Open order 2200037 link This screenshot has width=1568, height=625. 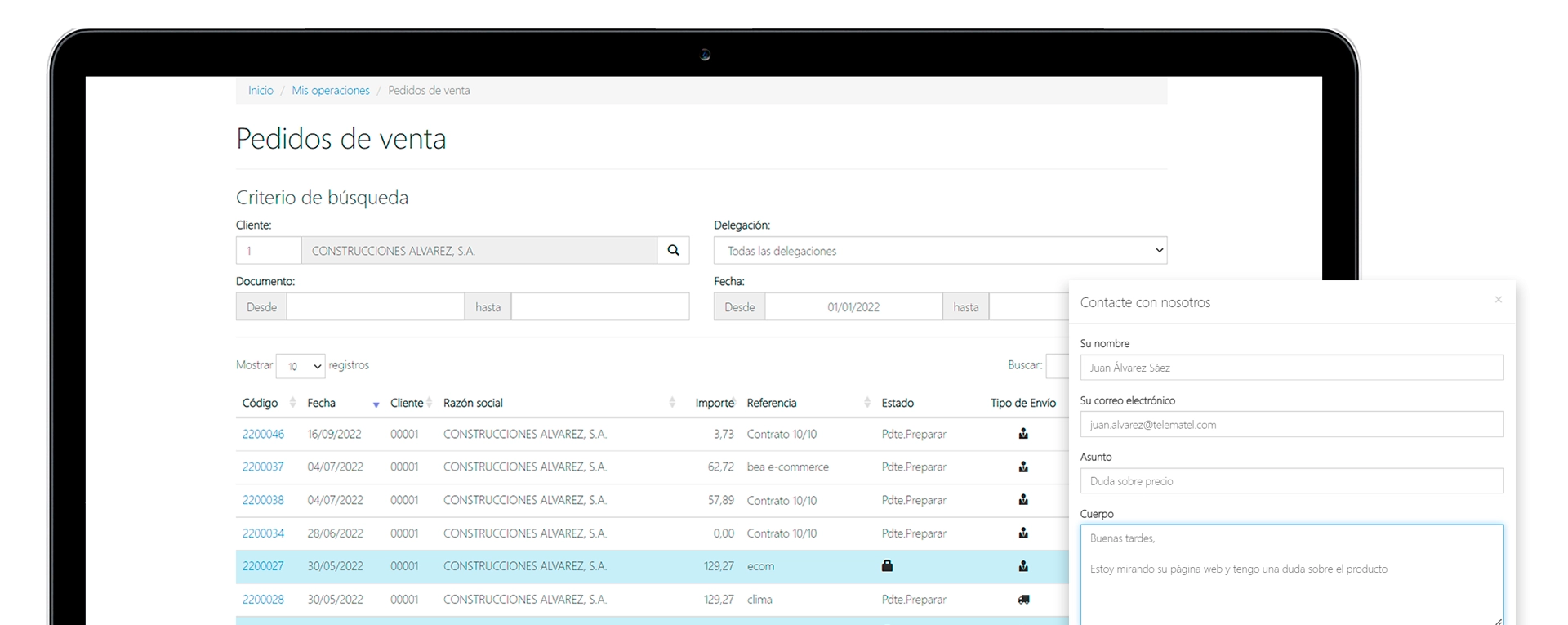pos(263,467)
